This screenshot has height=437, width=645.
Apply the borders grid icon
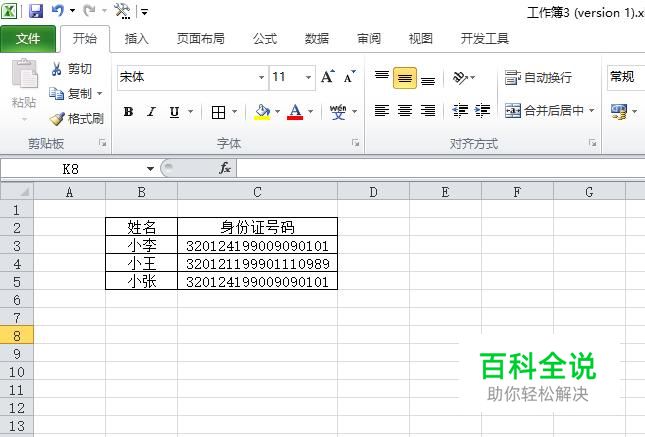(218, 112)
